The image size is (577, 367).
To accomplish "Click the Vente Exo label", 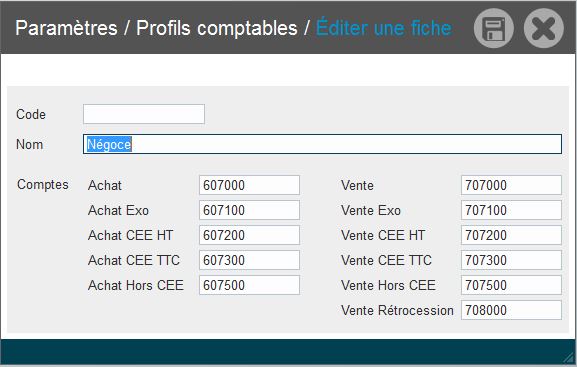I will point(371,210).
